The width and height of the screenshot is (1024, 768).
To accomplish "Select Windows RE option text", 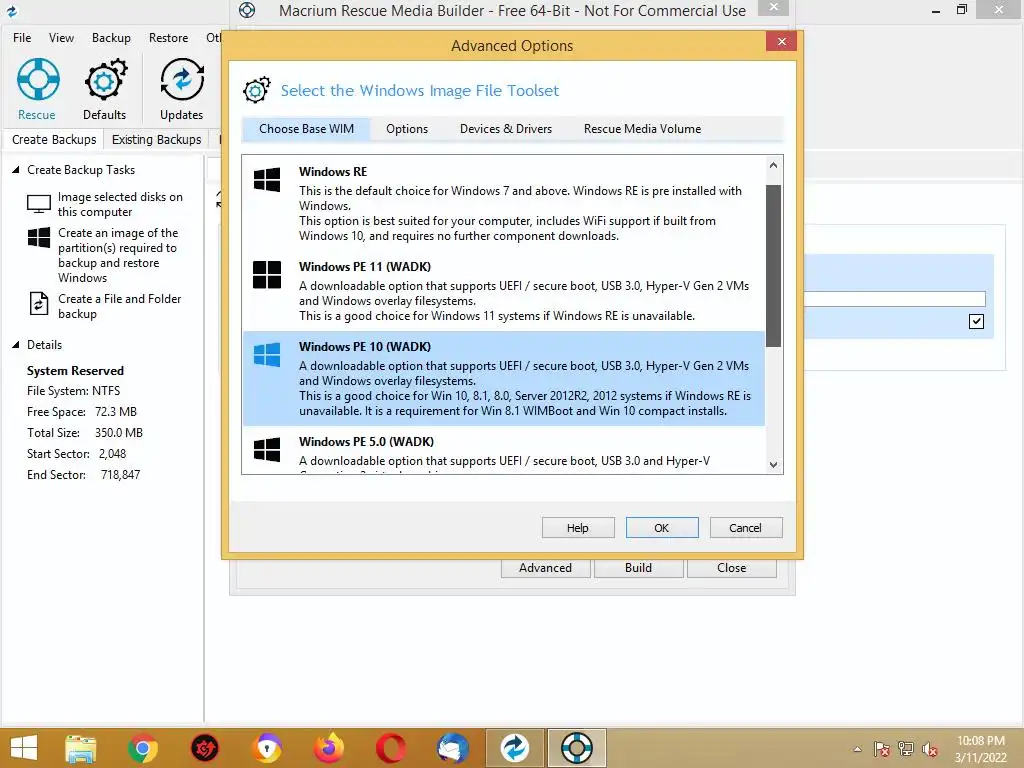I will pyautogui.click(x=333, y=172).
